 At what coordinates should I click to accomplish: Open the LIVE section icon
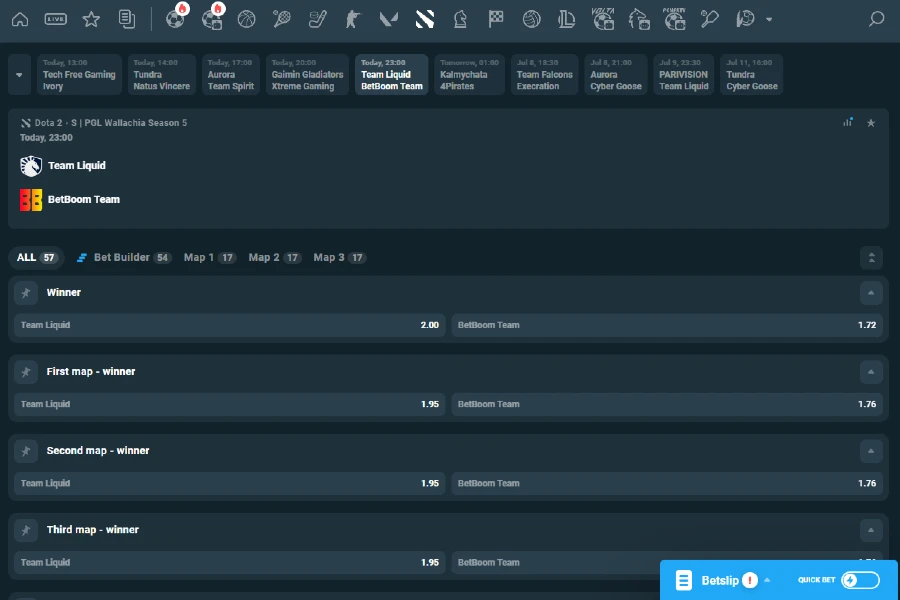pyautogui.click(x=57, y=18)
